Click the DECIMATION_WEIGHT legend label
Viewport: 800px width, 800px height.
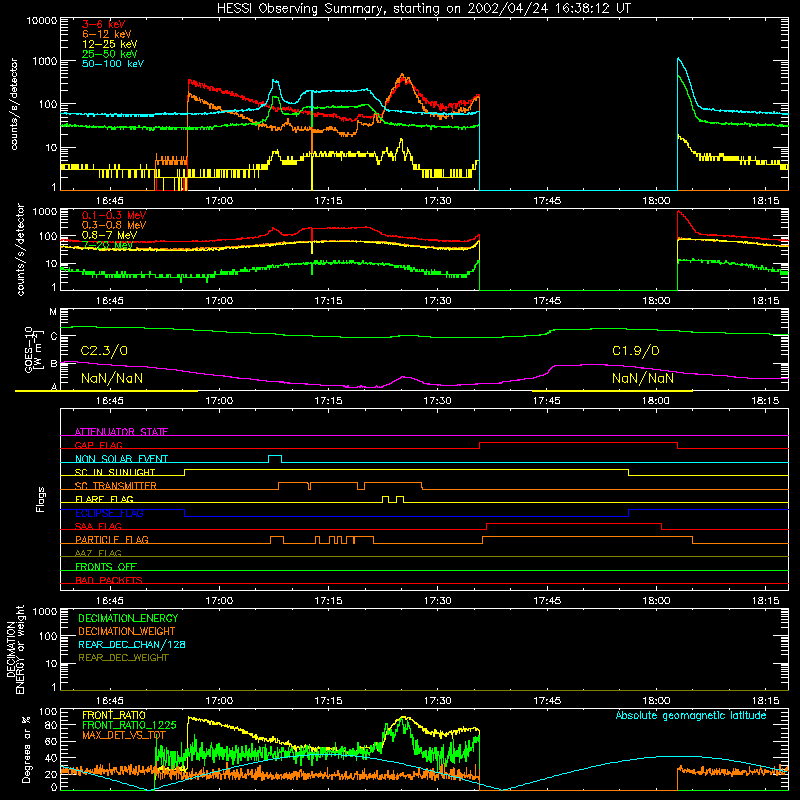click(127, 632)
